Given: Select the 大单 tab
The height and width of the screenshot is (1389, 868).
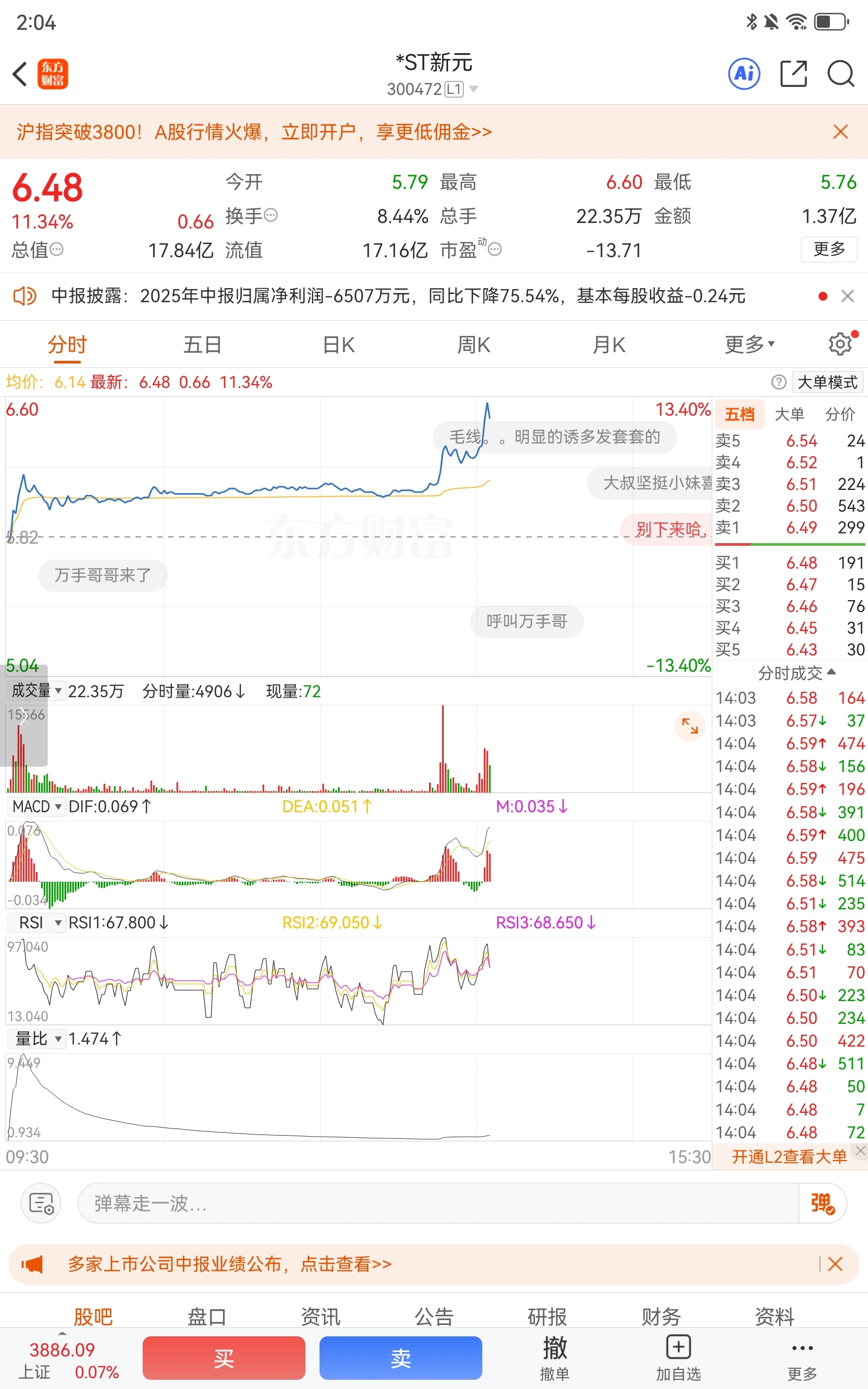Looking at the screenshot, I should [789, 415].
